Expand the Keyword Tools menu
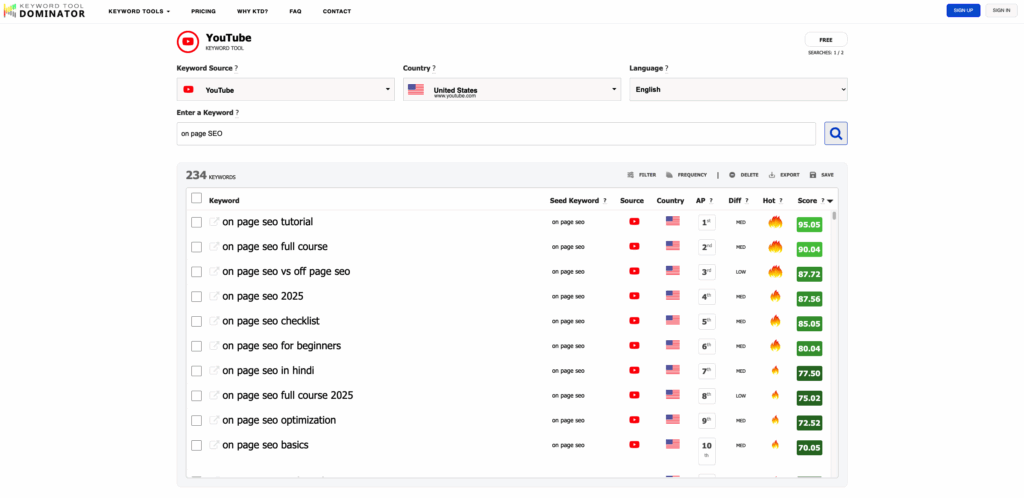 (139, 11)
